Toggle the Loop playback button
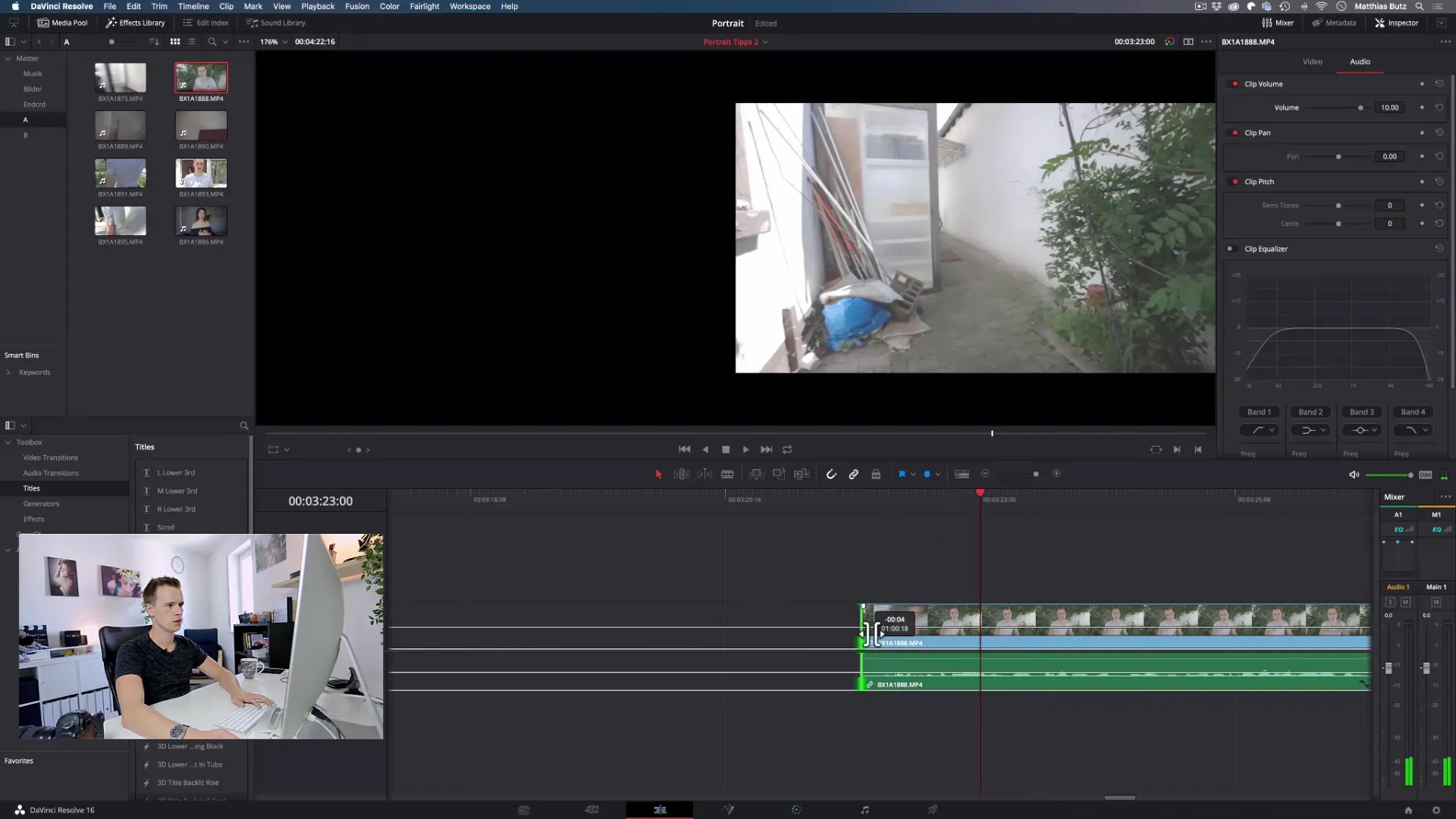1456x819 pixels. (x=787, y=450)
